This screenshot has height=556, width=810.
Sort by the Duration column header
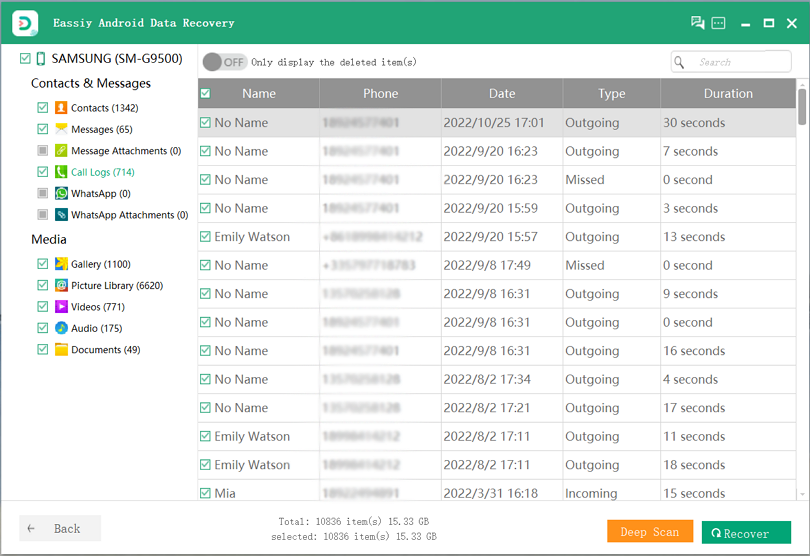[728, 94]
